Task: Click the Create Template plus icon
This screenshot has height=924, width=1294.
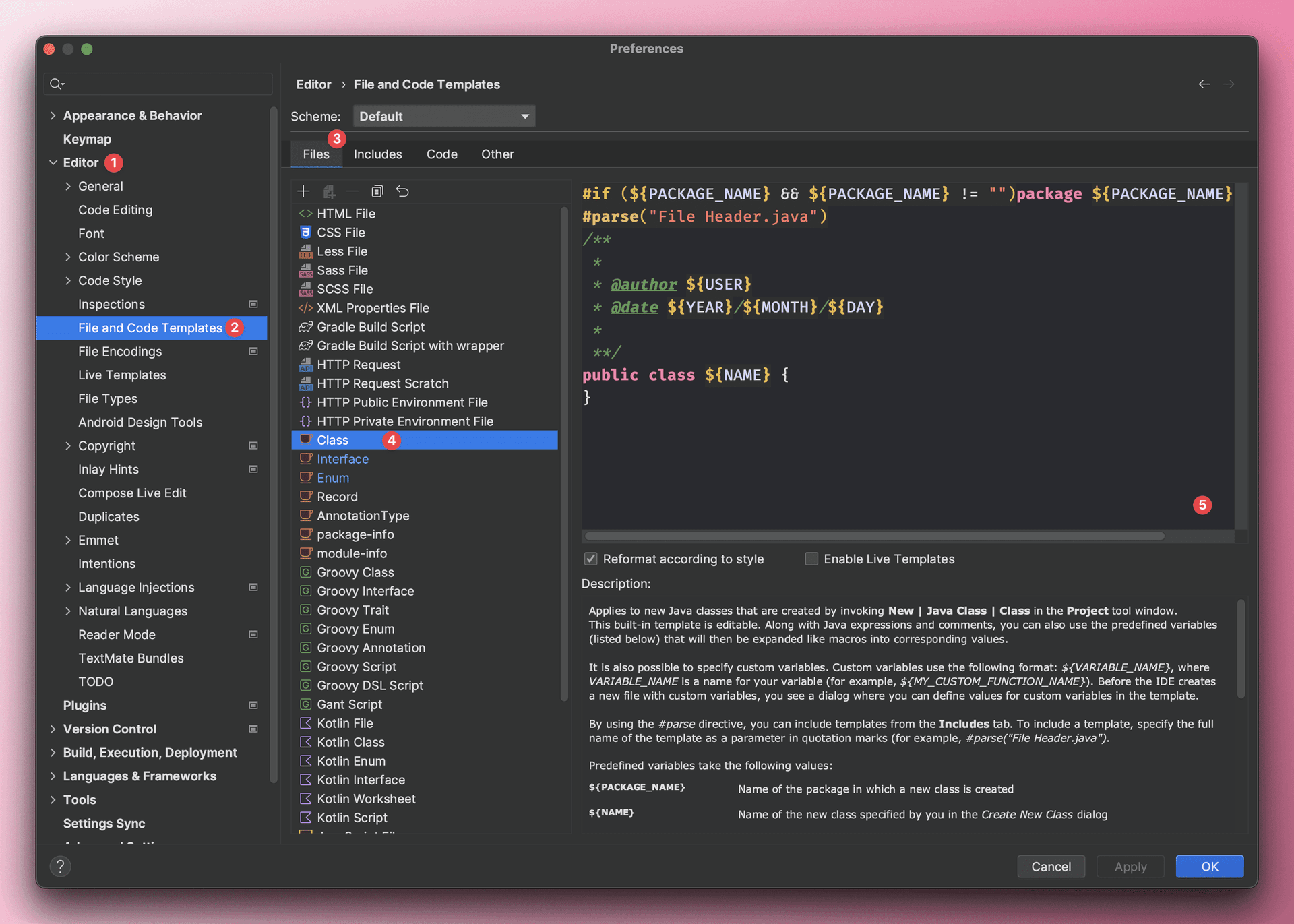Action: tap(303, 191)
